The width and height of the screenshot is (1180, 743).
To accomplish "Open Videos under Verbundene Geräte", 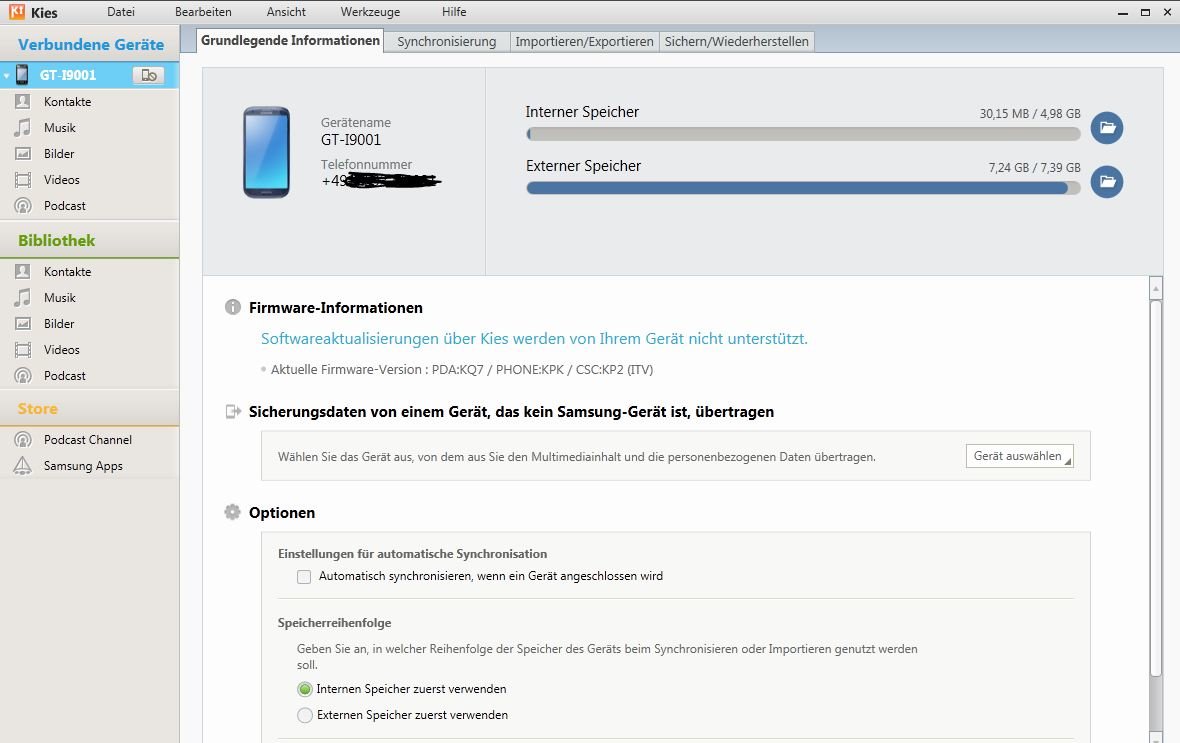I will [62, 180].
